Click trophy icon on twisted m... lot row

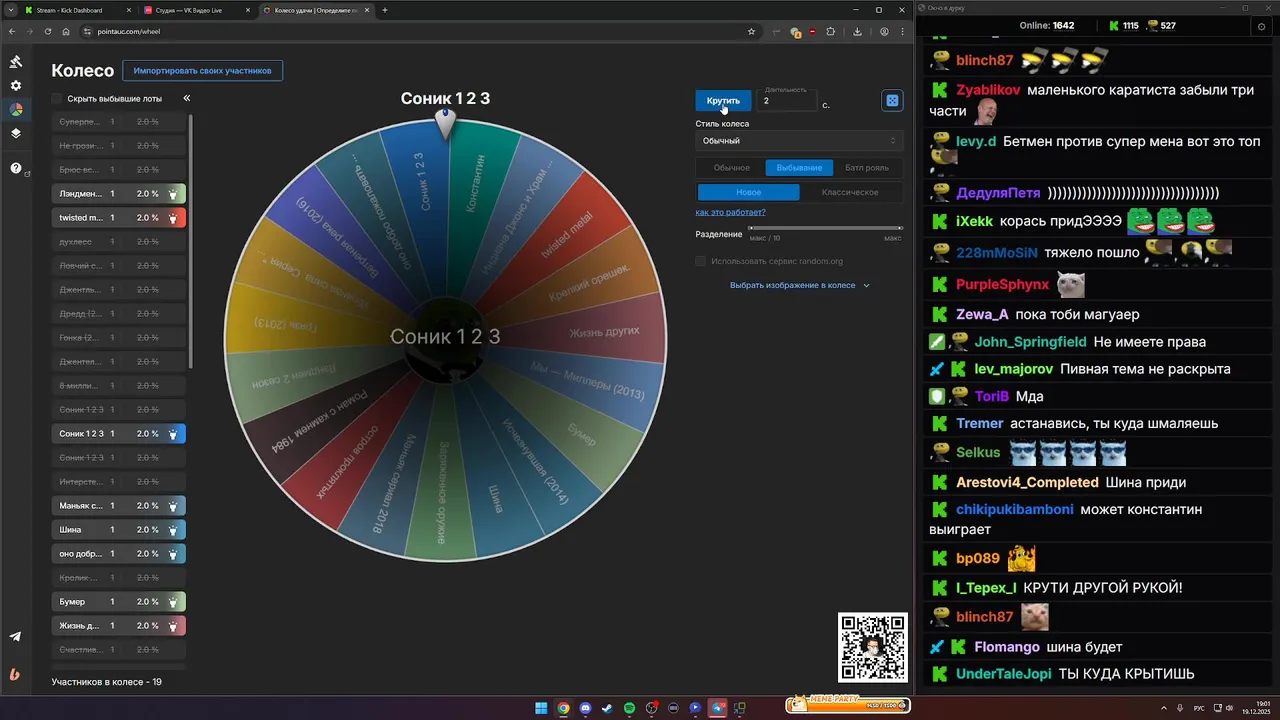click(x=173, y=218)
